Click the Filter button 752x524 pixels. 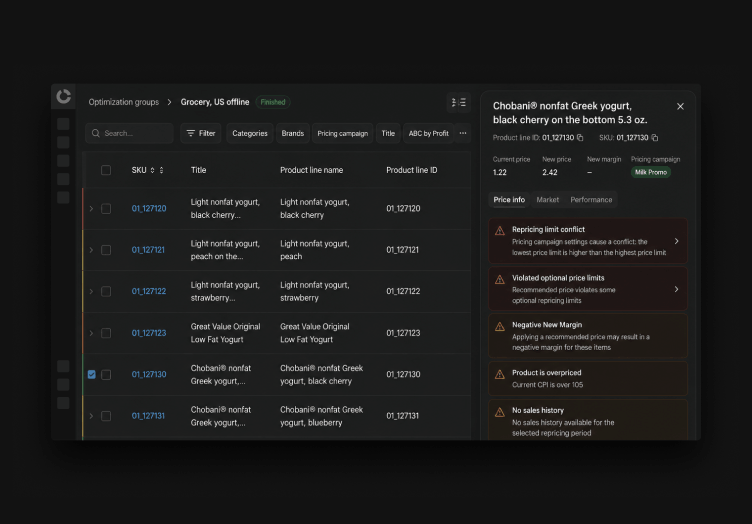(201, 133)
